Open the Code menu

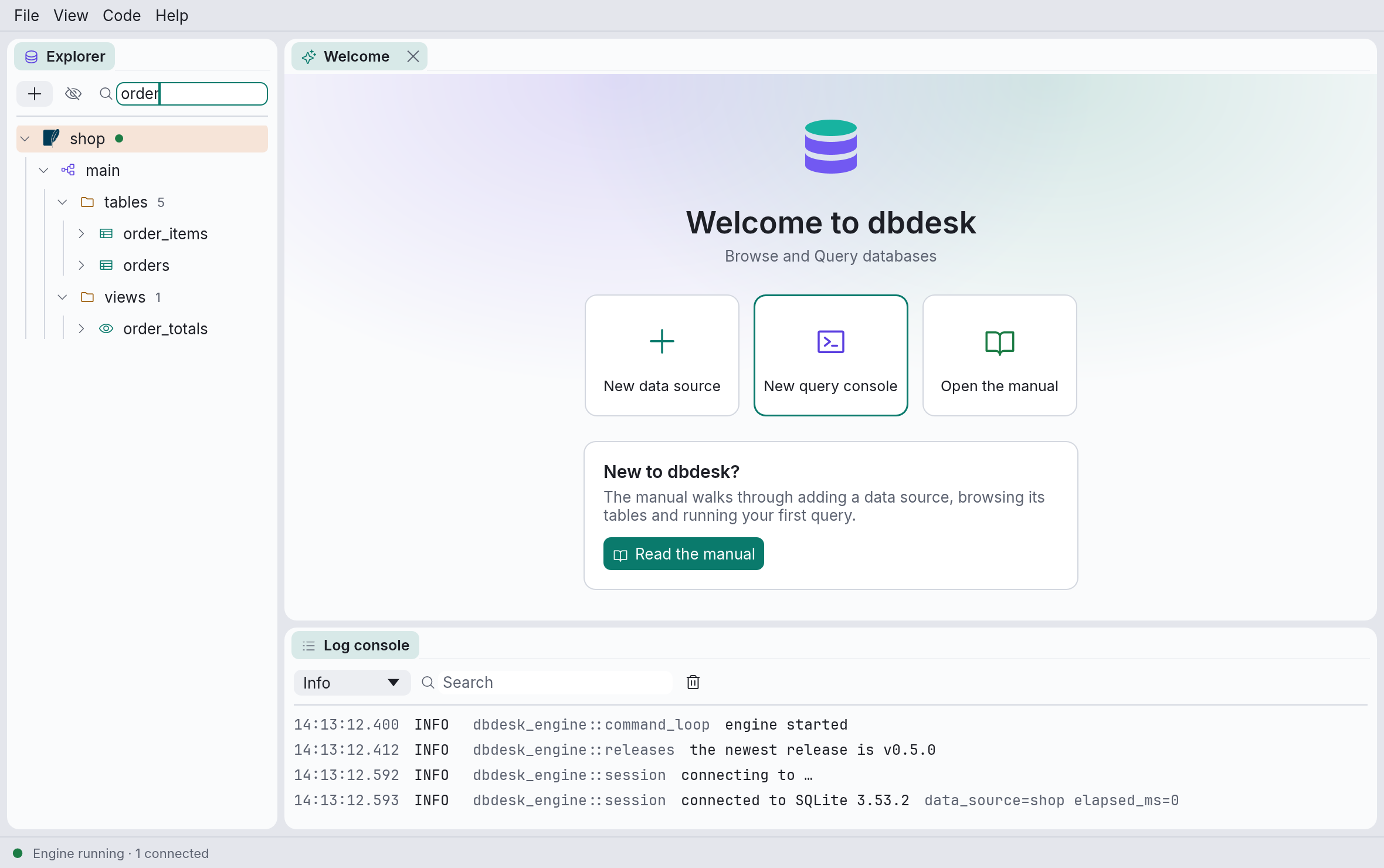coord(121,15)
